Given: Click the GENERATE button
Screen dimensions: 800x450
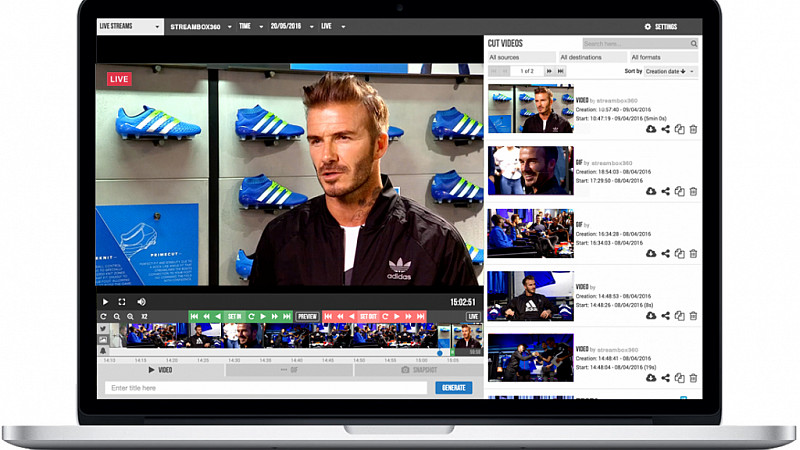Looking at the screenshot, I should click(x=454, y=388).
